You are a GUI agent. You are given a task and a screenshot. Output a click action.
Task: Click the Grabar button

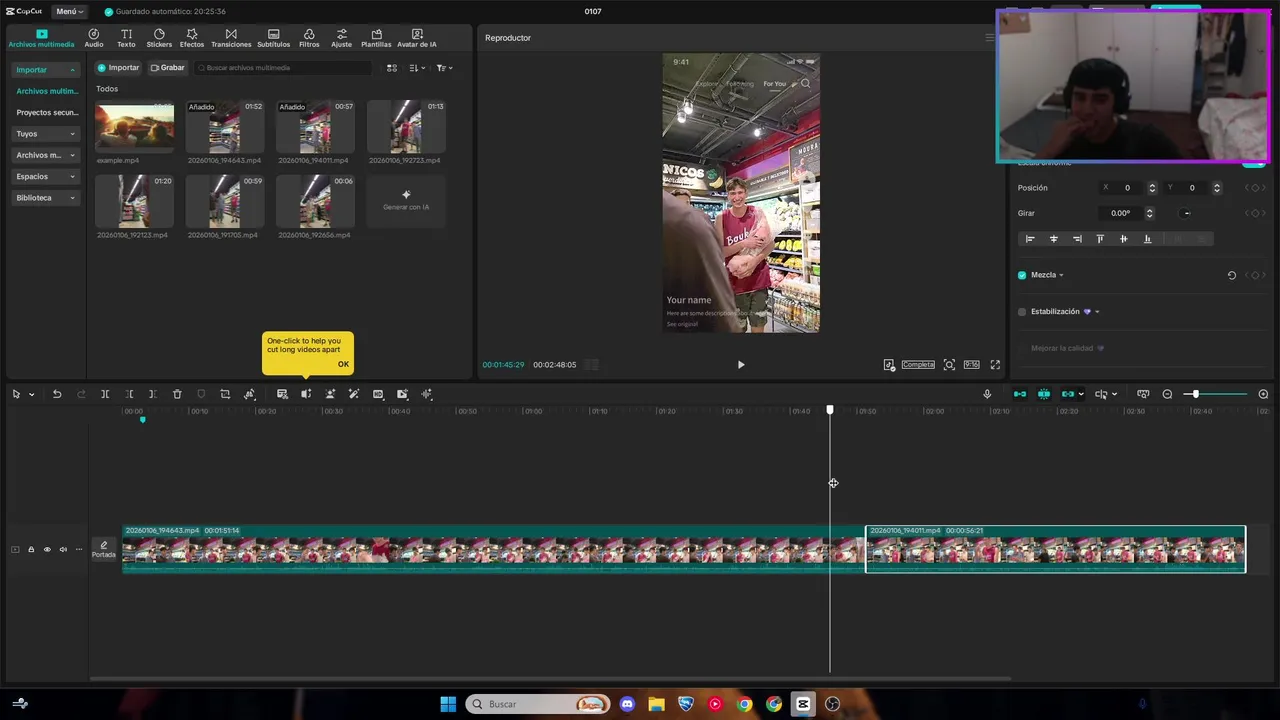coord(168,68)
